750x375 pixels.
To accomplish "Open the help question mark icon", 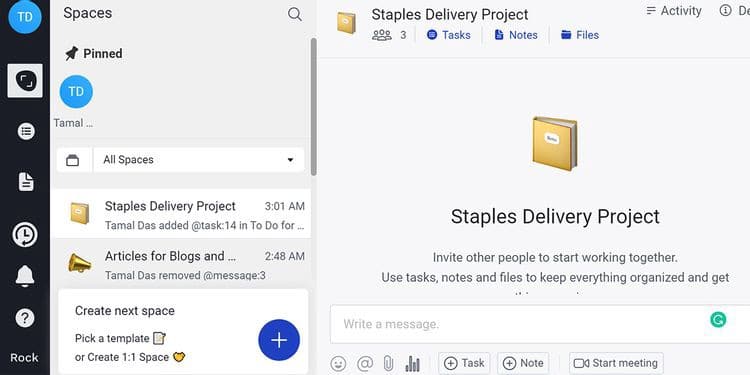I will coord(25,318).
